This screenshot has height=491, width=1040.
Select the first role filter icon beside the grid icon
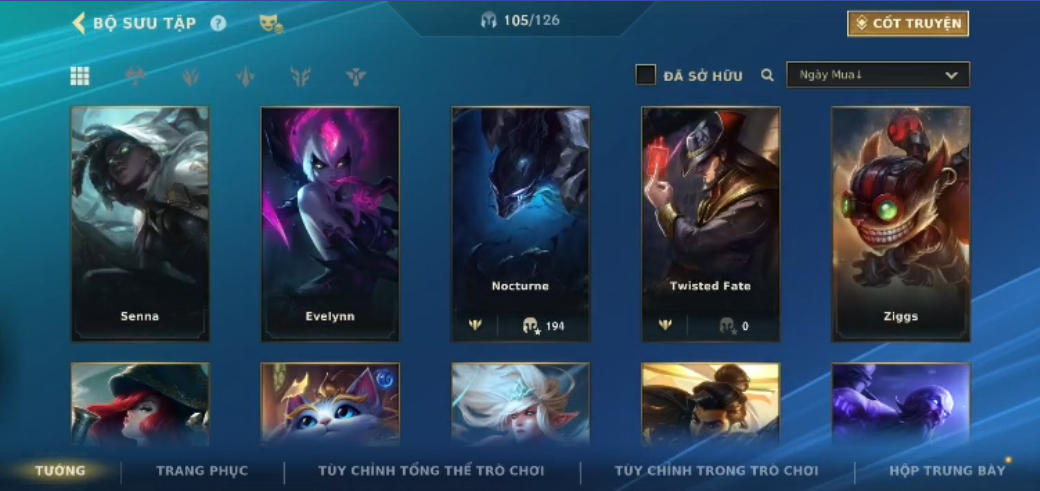point(136,76)
